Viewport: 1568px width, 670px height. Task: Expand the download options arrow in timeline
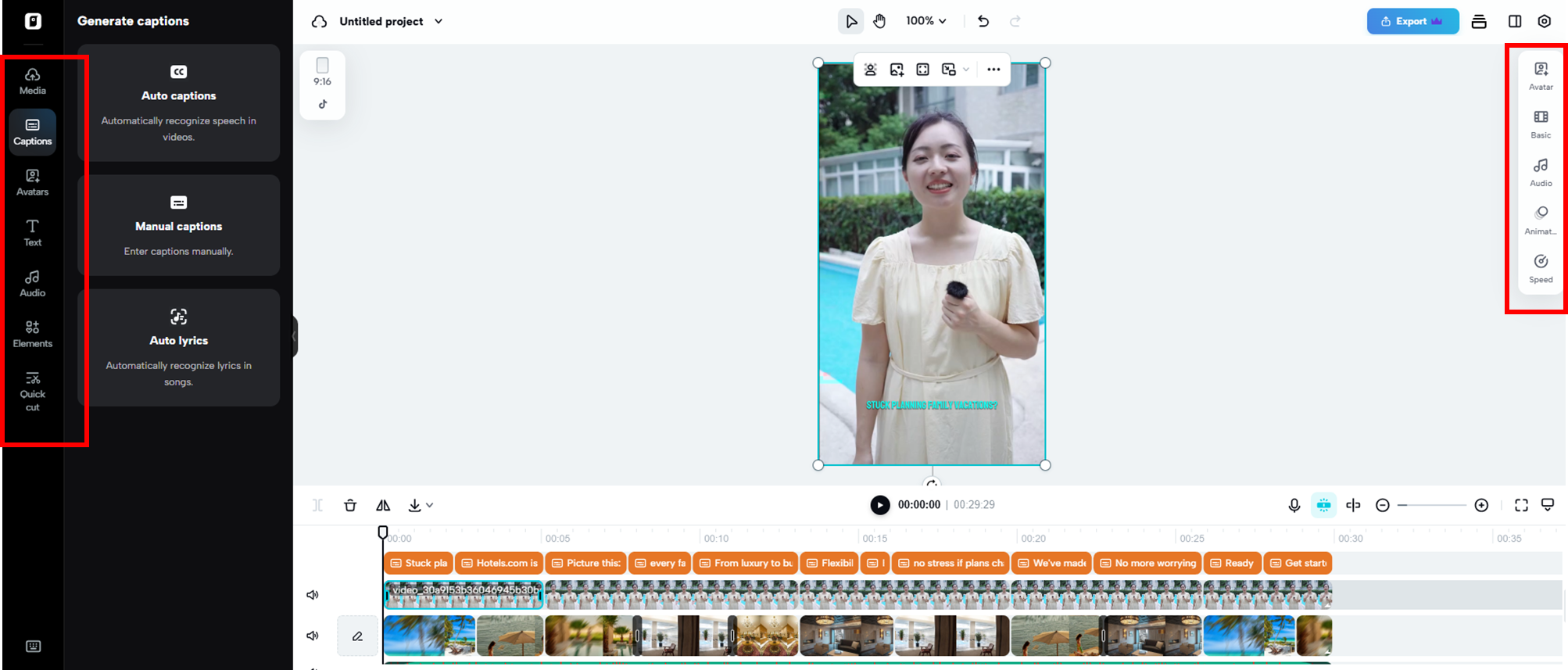(x=430, y=505)
